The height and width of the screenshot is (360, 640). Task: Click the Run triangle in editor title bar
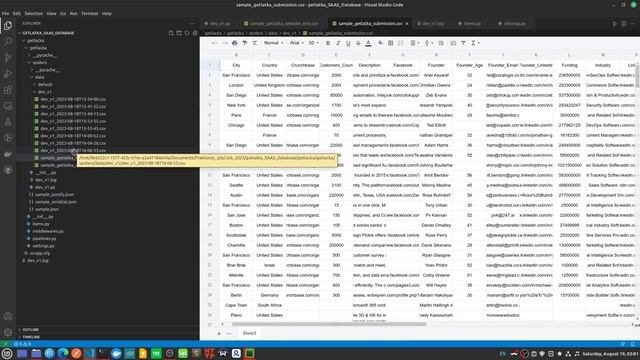[x=615, y=24]
